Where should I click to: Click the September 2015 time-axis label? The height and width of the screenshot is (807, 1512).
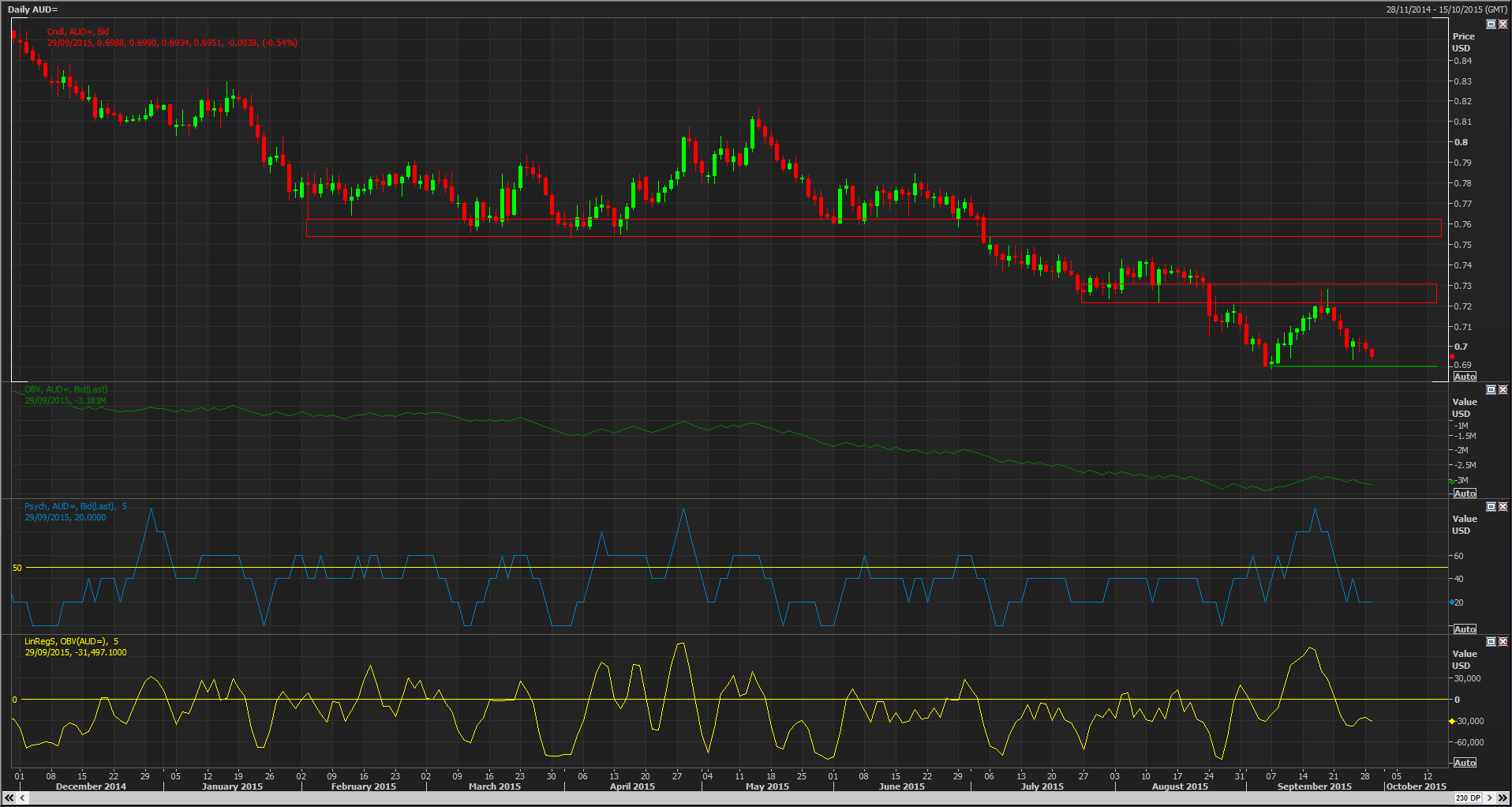[x=1315, y=786]
